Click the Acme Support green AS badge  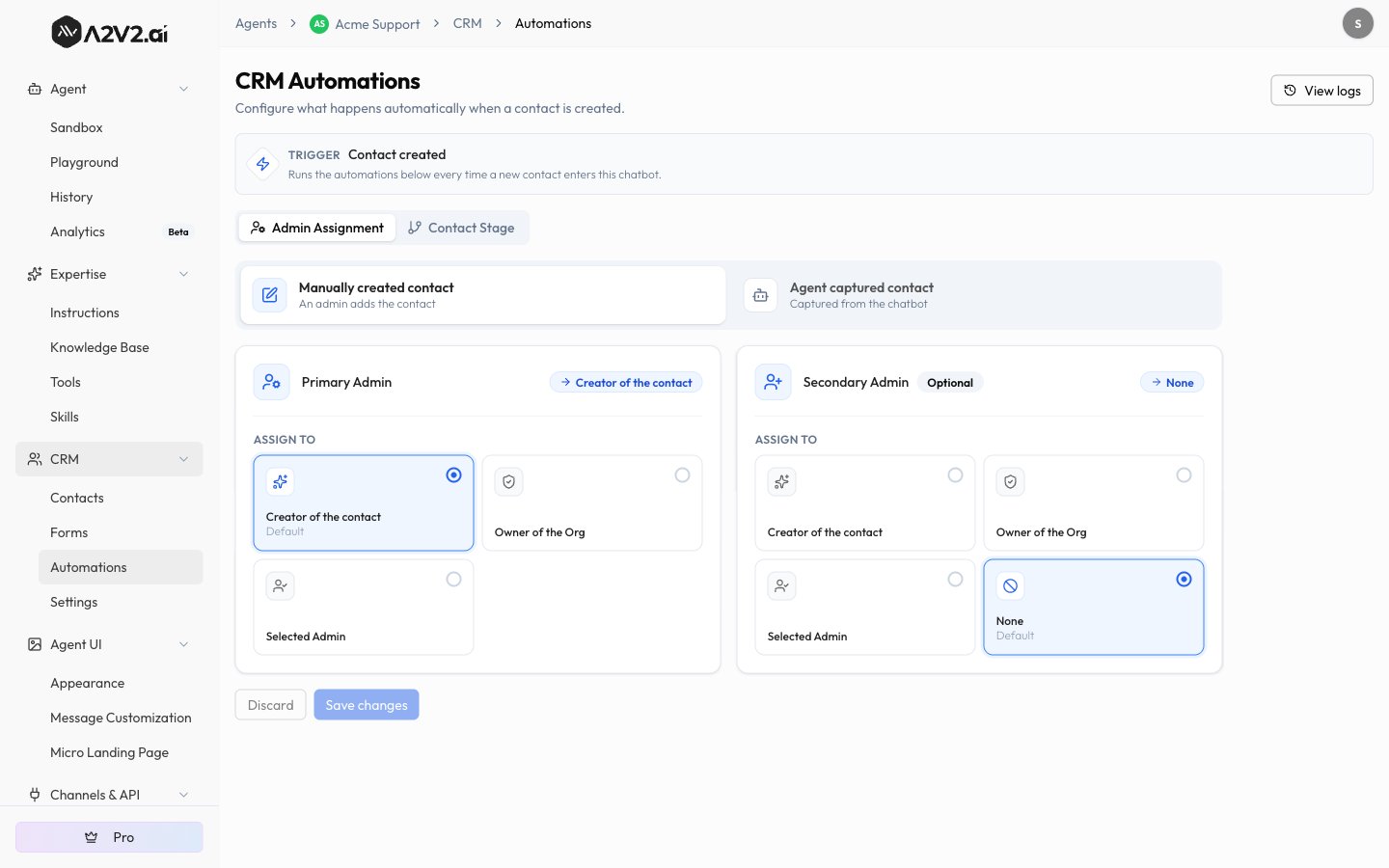point(319,24)
